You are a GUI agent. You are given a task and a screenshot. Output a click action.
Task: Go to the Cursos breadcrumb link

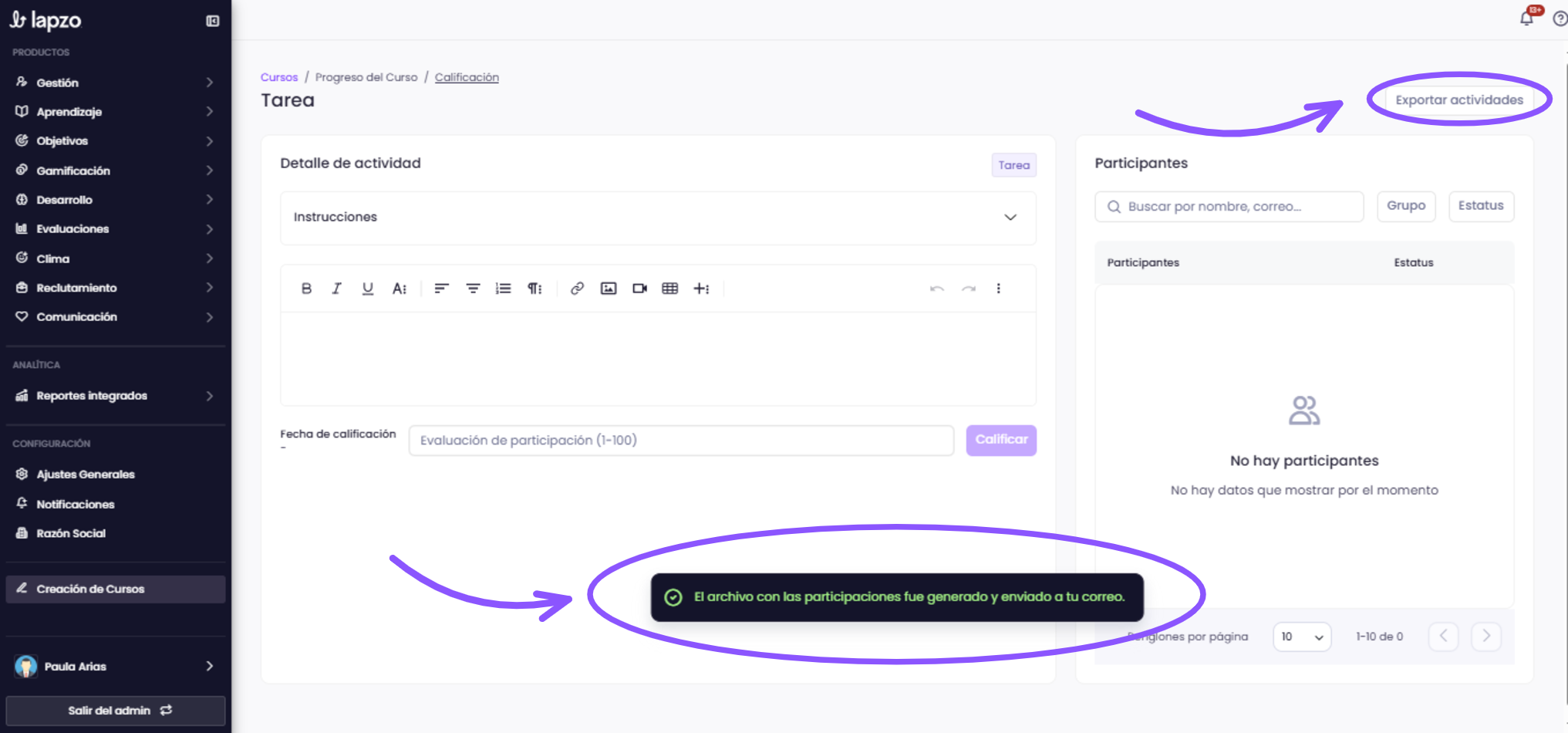[279, 77]
